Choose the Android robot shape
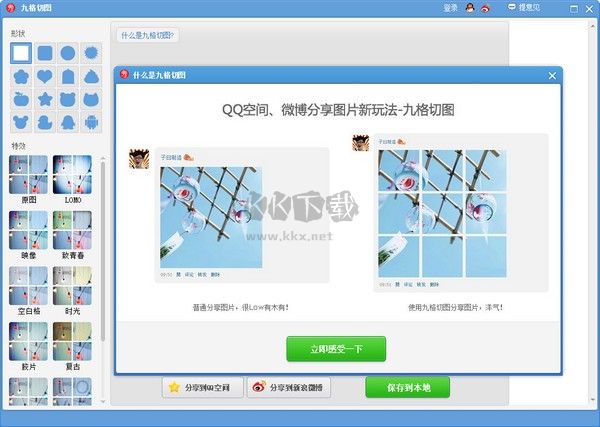 [x=91, y=122]
